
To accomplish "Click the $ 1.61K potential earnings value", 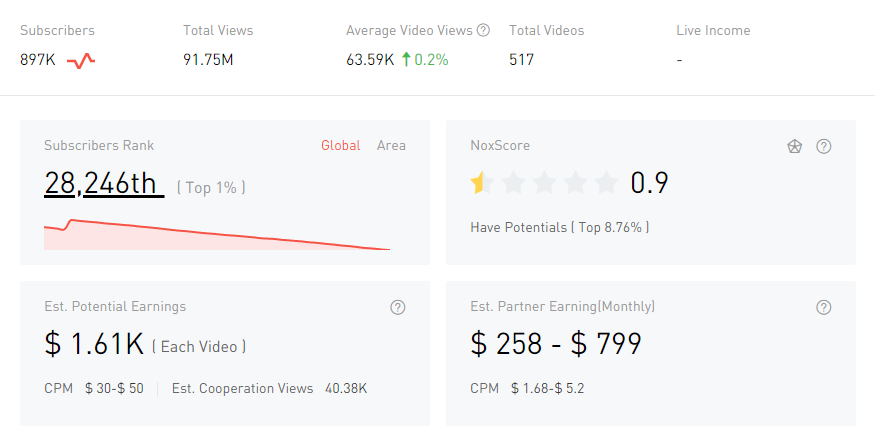I will pyautogui.click(x=94, y=345).
